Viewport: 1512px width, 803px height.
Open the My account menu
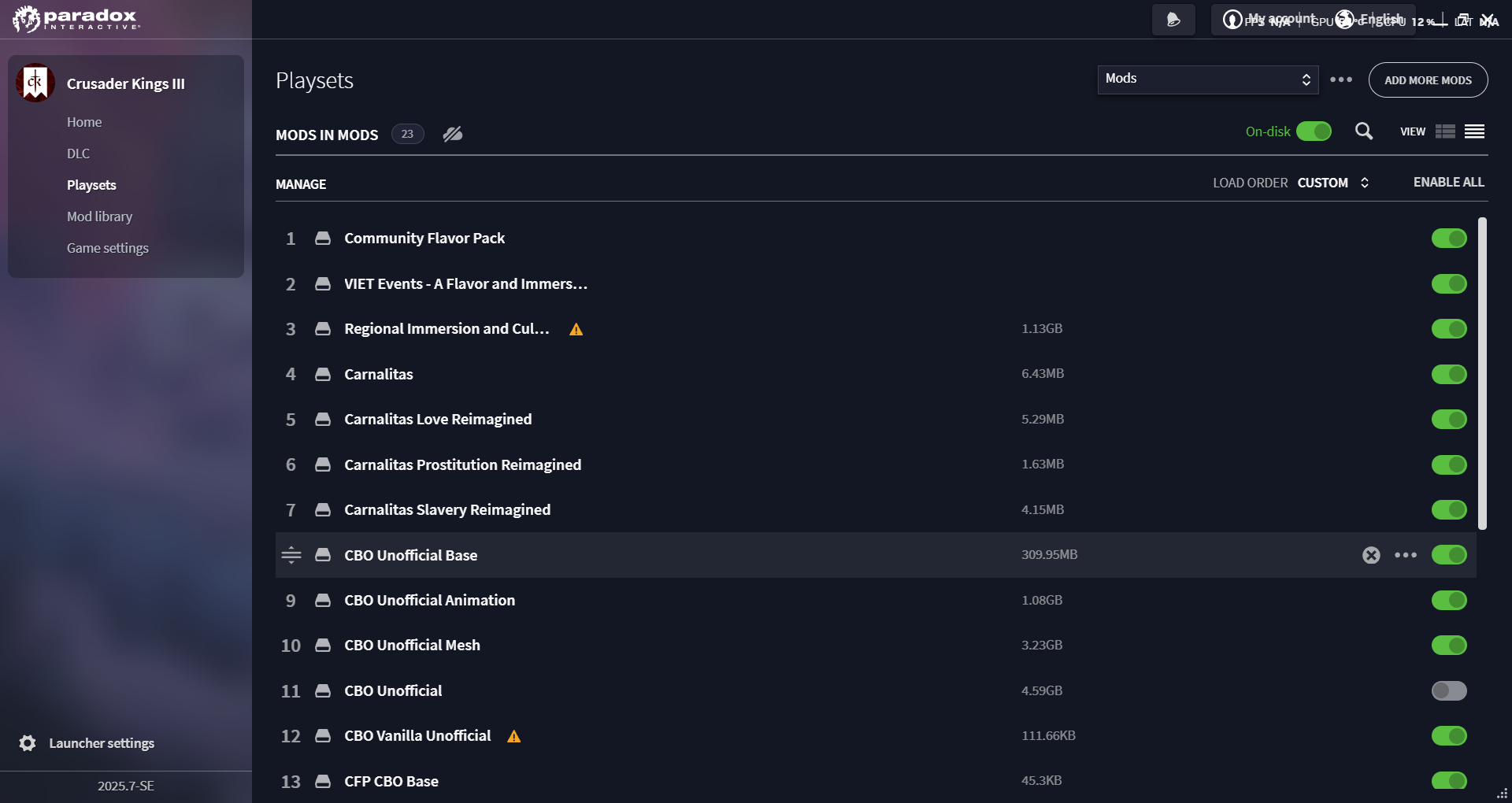(x=1269, y=19)
